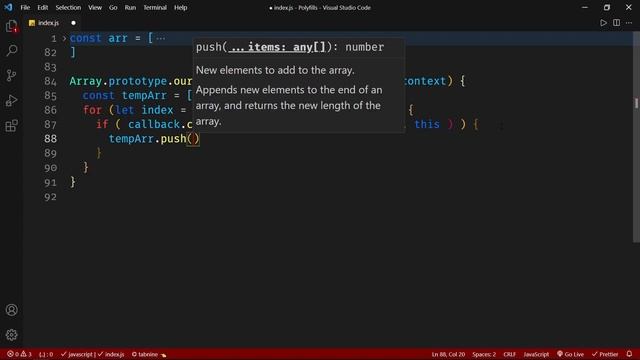Open the Explorer view in activity bar
The height and width of the screenshot is (360, 640).
click(11, 26)
